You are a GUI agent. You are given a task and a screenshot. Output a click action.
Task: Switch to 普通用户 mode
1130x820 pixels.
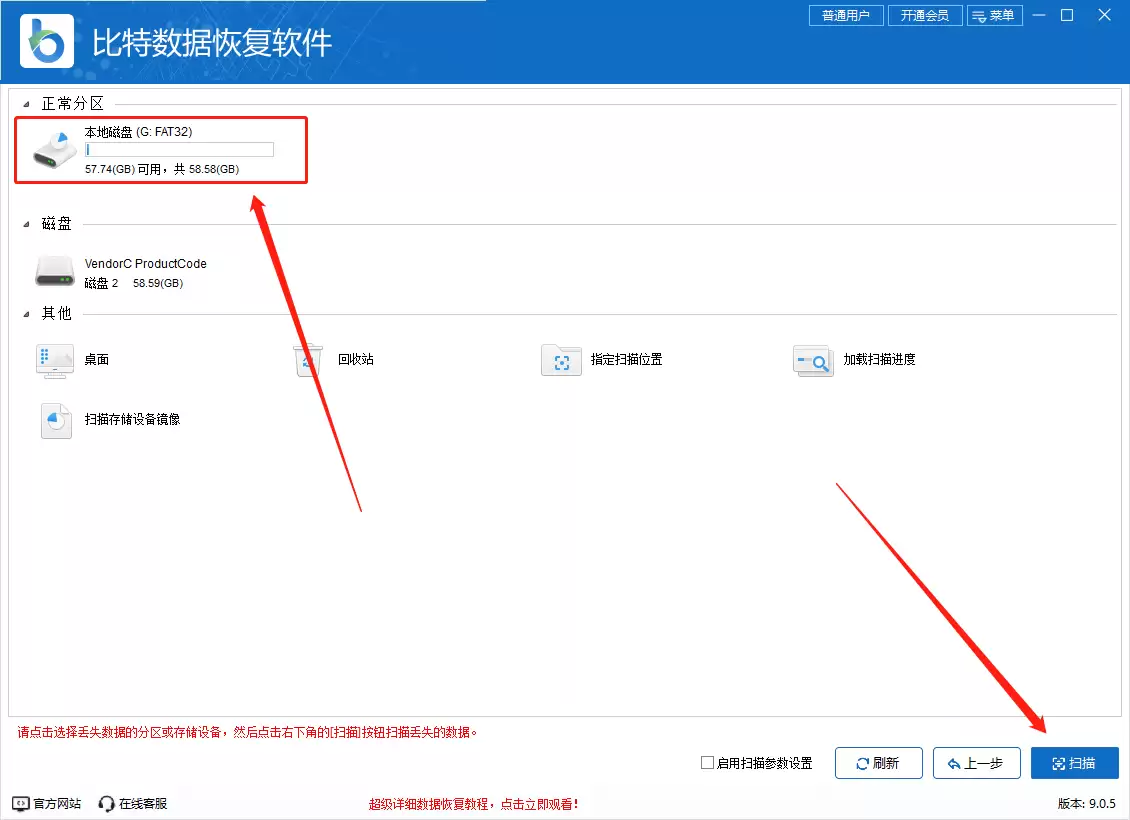pyautogui.click(x=845, y=15)
